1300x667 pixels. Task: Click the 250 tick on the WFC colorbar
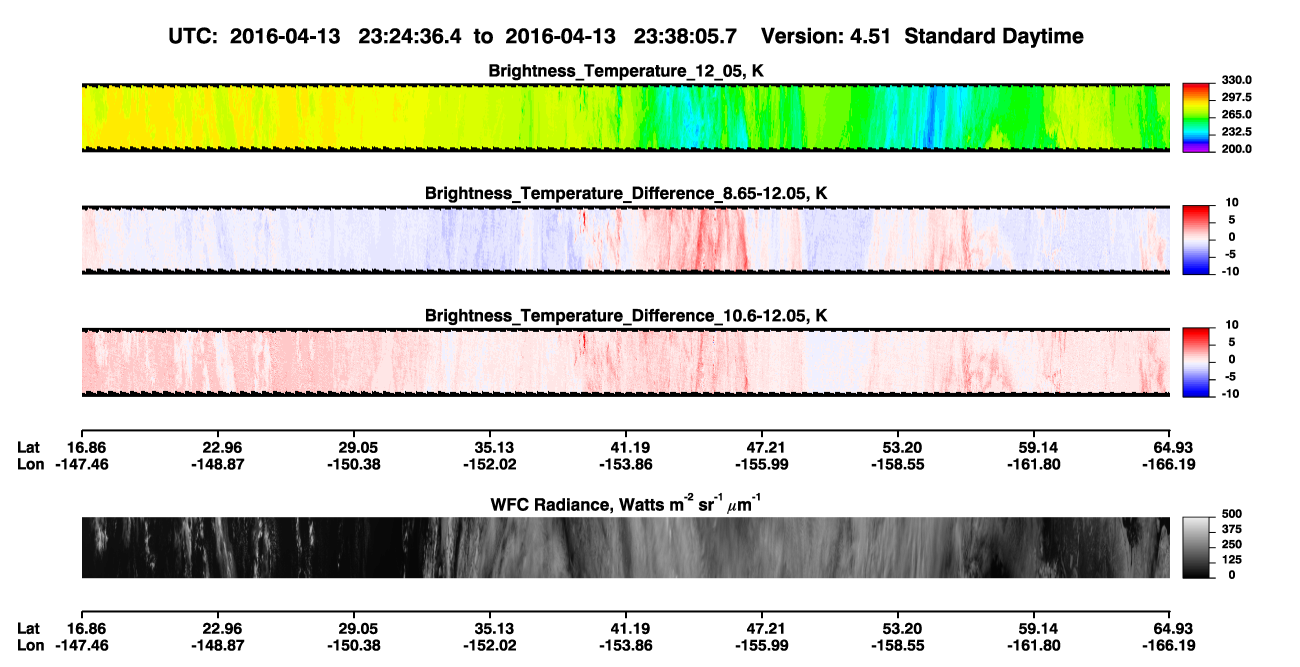[x=1232, y=545]
